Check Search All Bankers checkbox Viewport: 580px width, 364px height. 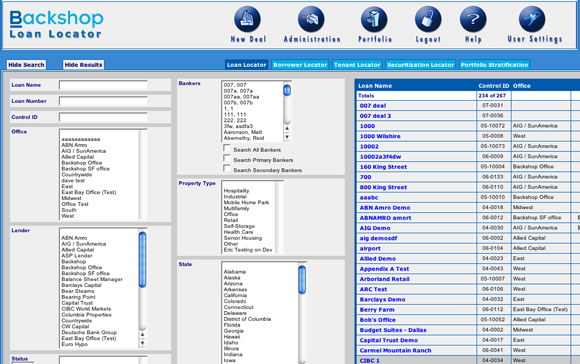point(226,148)
